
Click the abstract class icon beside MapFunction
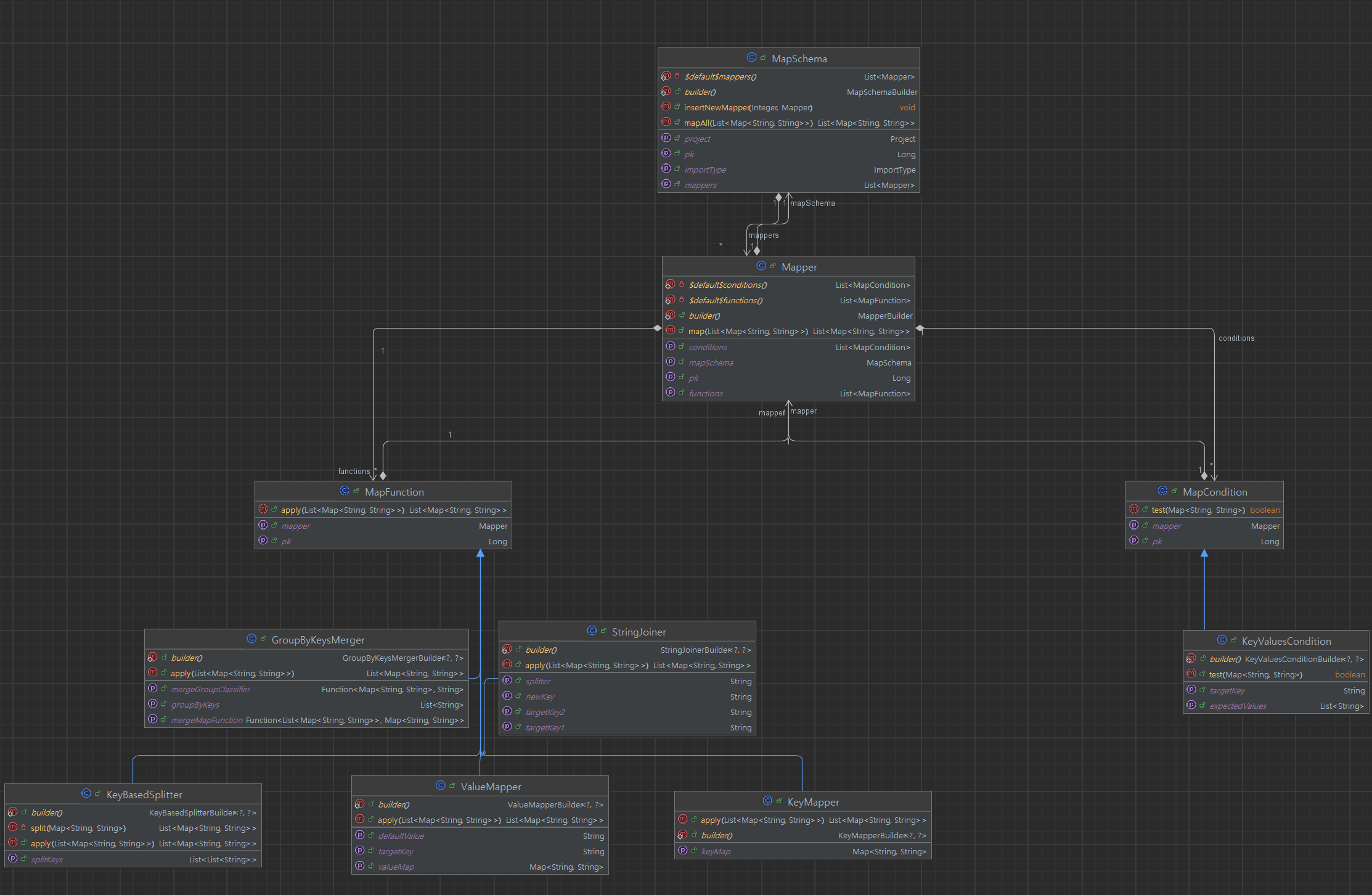click(x=345, y=491)
